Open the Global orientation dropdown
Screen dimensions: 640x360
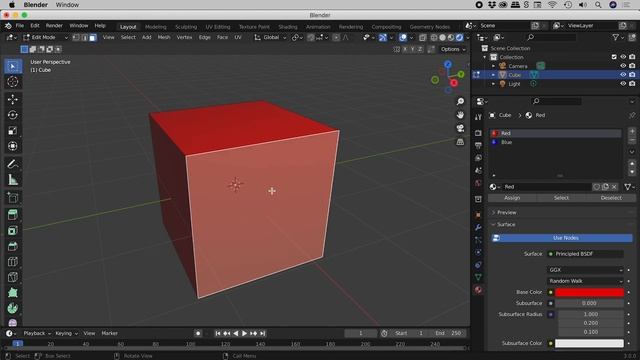[270, 38]
